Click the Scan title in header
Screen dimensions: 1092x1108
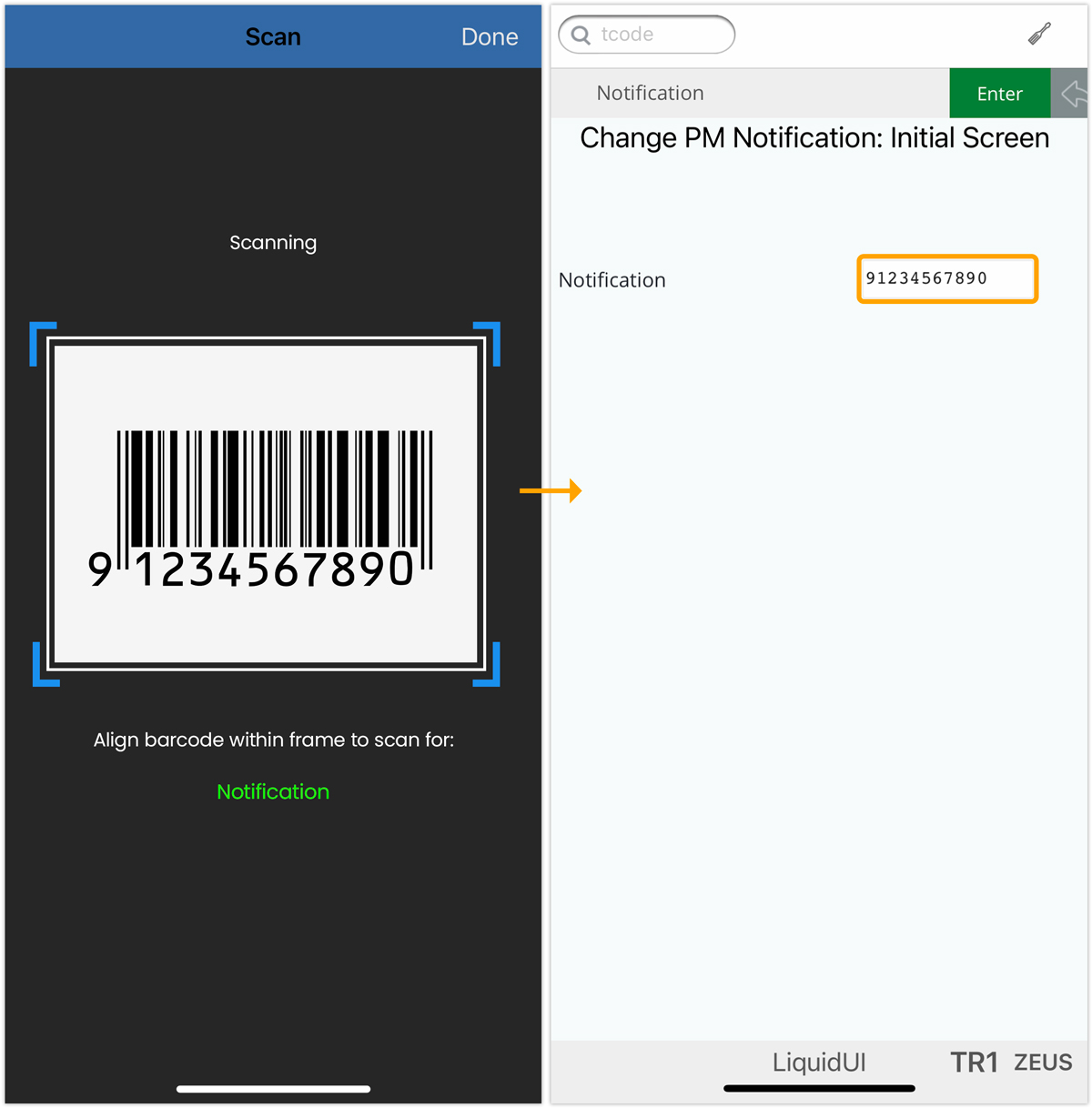tap(273, 37)
